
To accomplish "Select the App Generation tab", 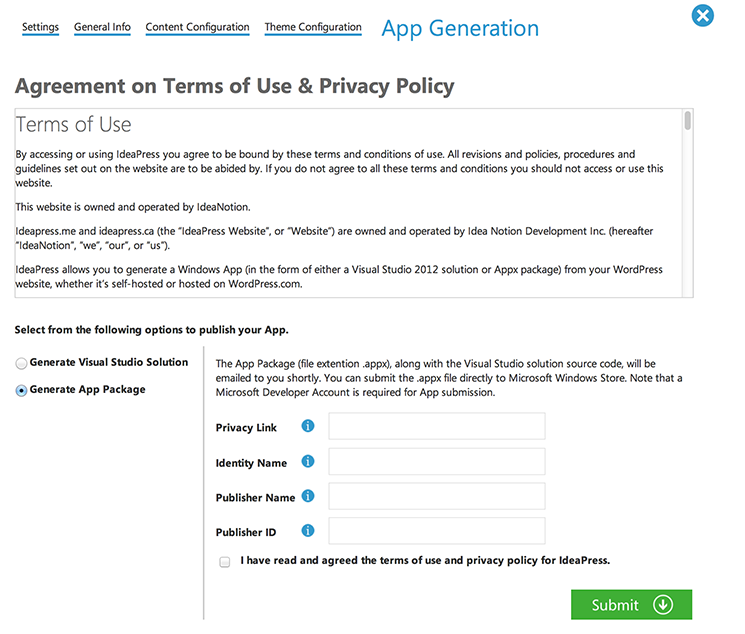I will (x=460, y=29).
